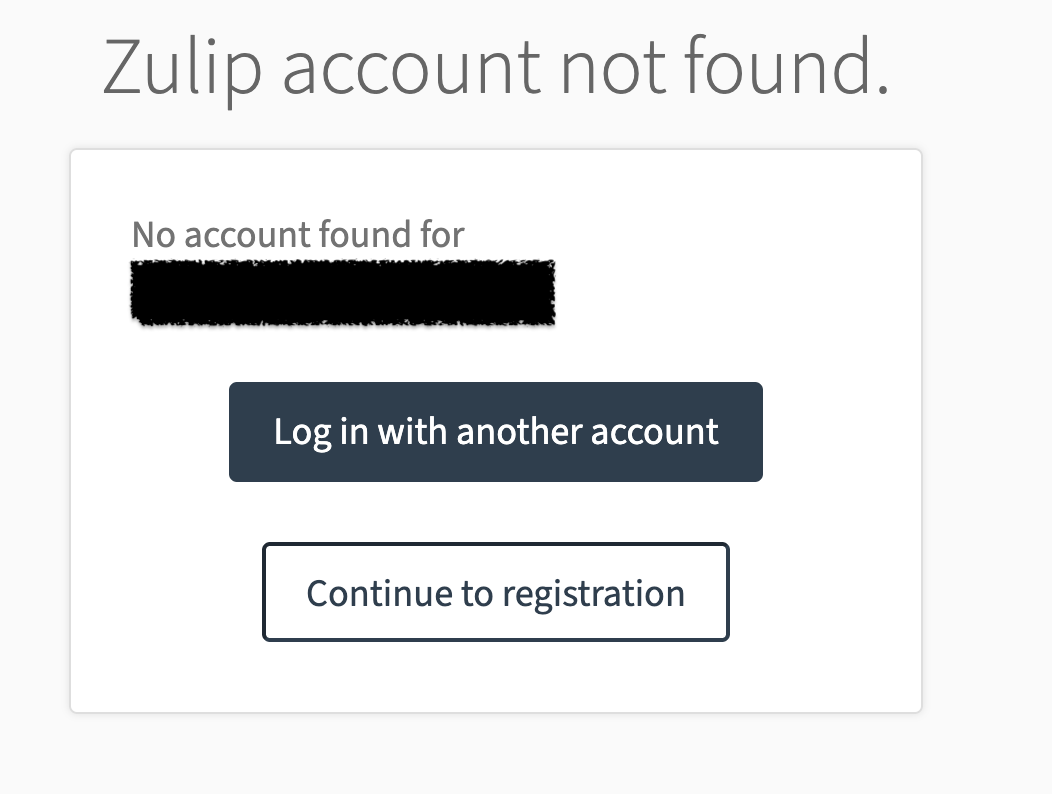Click the white card's empty space below the registration button
This screenshot has width=1052, height=794.
tap(496, 677)
